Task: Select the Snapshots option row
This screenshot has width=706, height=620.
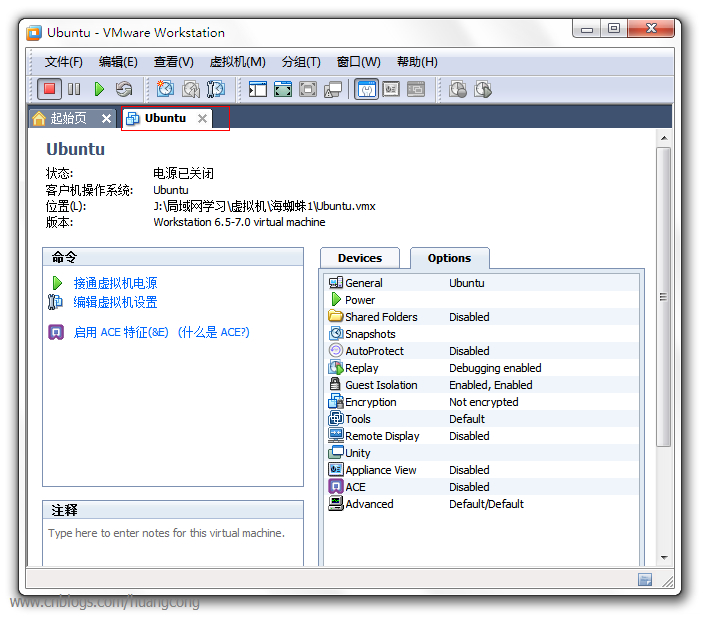Action: [x=483, y=334]
